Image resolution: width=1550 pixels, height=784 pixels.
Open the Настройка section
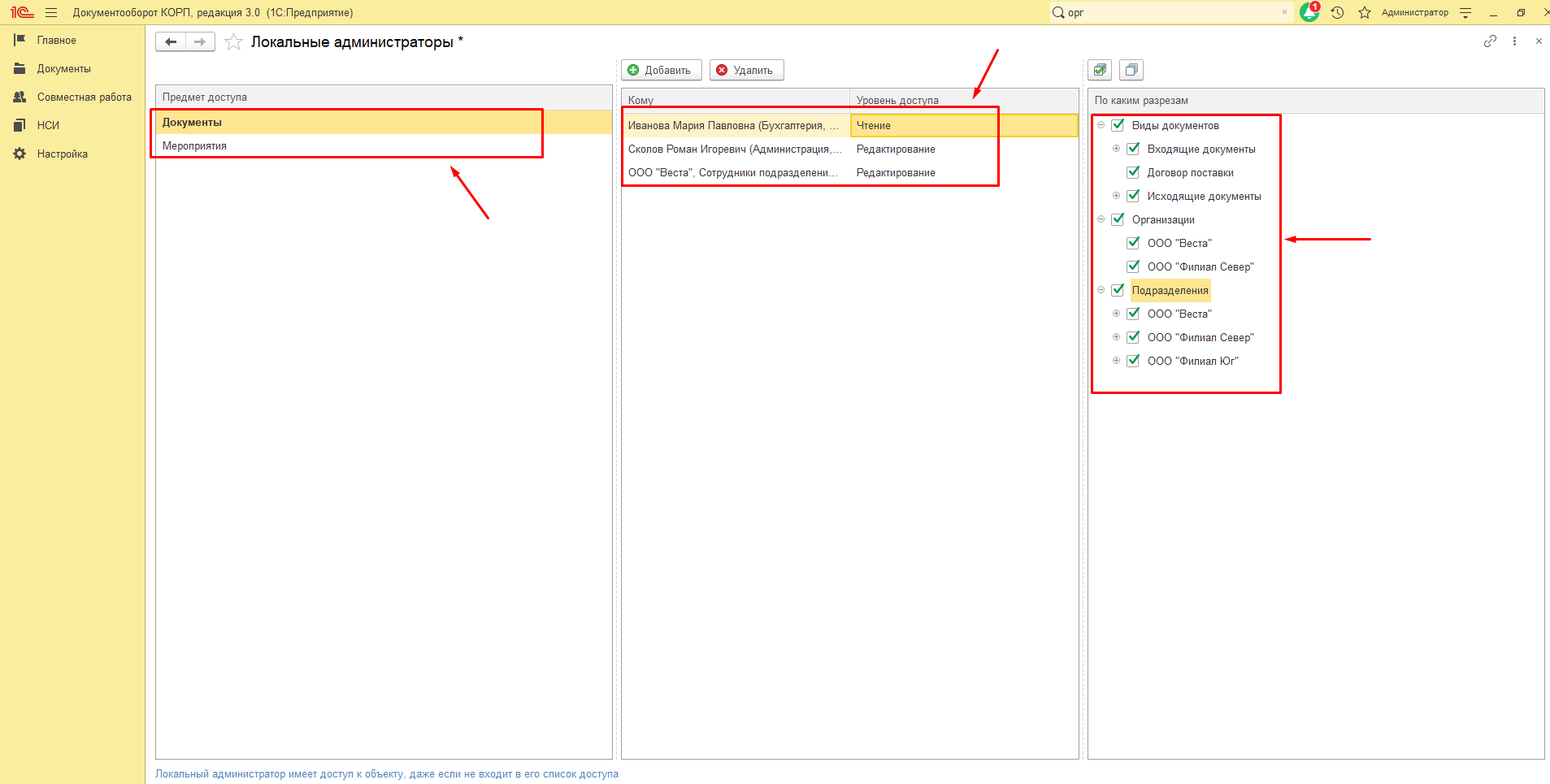click(x=72, y=154)
